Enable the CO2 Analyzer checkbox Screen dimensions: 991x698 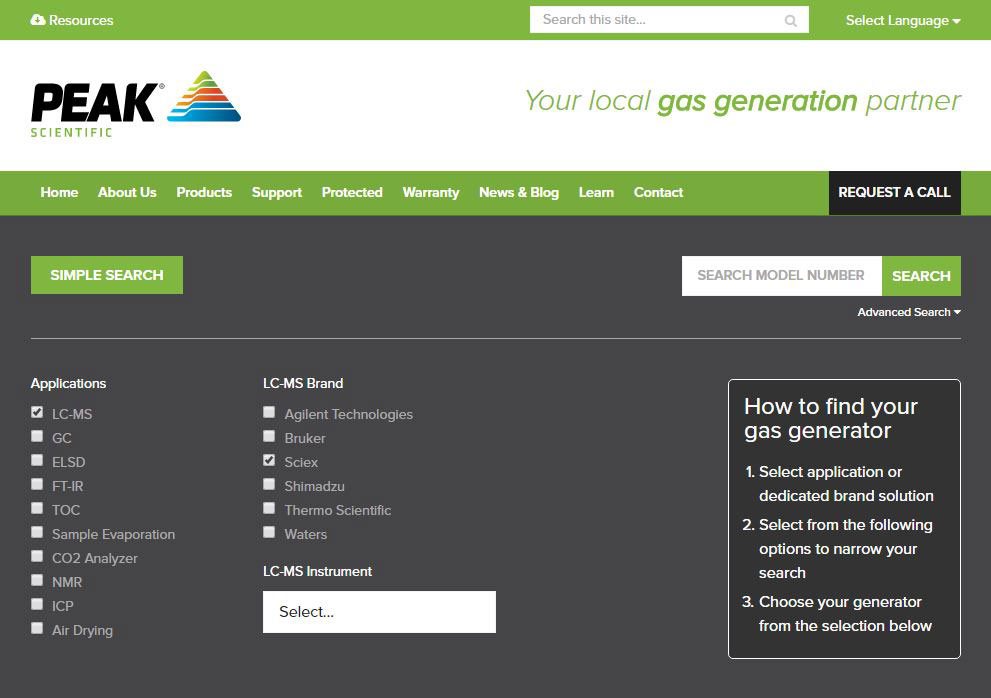click(x=37, y=556)
